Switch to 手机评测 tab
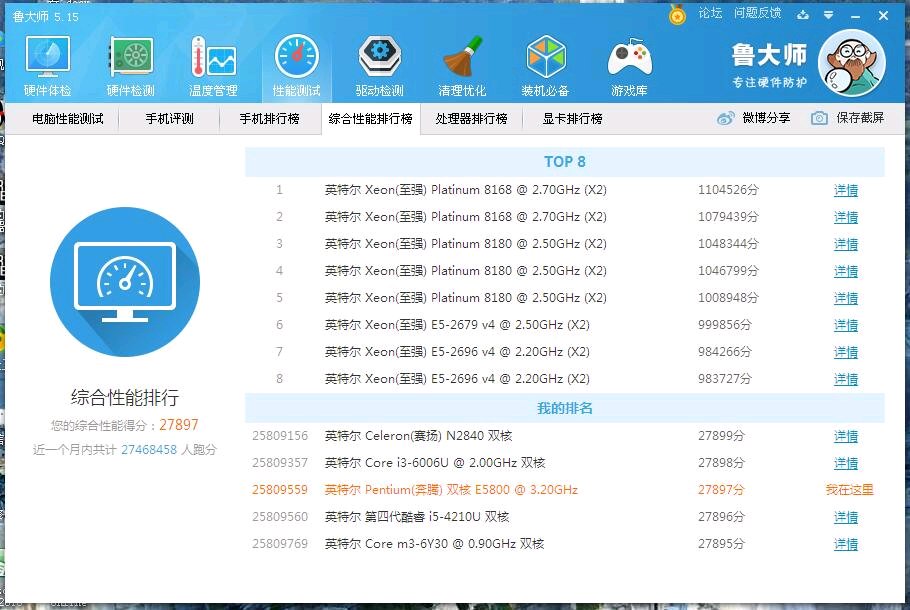The height and width of the screenshot is (610, 910). [169, 119]
